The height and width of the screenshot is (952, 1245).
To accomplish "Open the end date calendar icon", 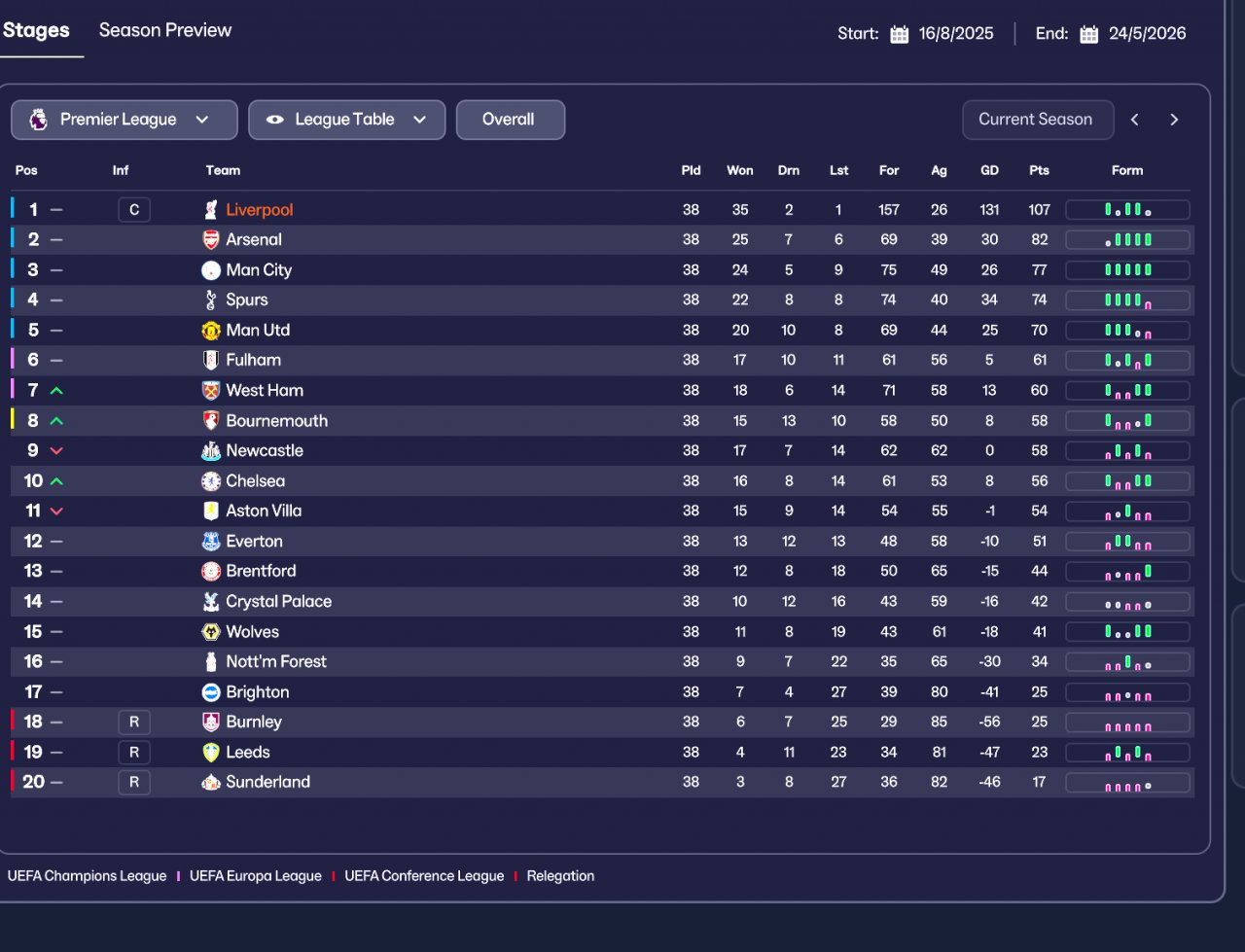I will 1089,34.
